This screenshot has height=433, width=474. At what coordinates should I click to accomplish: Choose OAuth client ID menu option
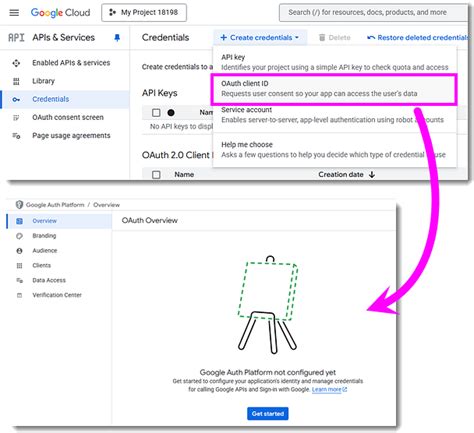point(334,89)
